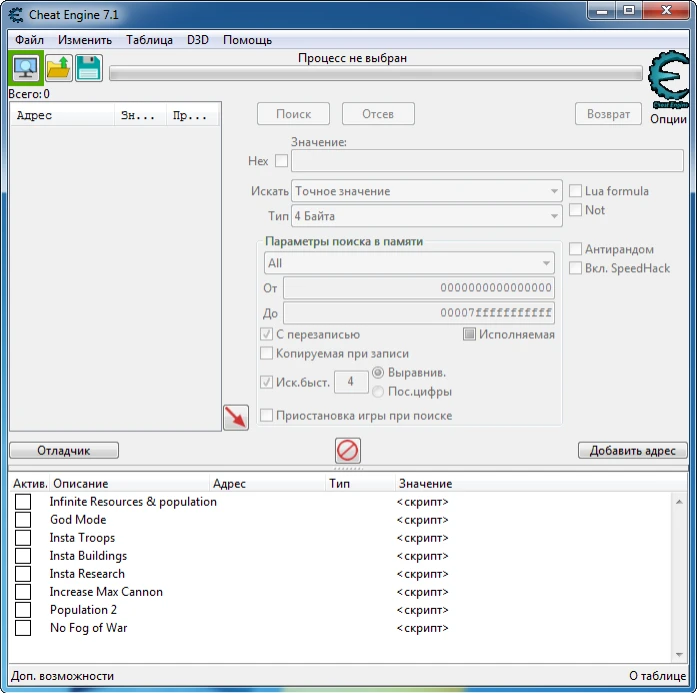Minimize the Cheat Engine window
This screenshot has width=697, height=693.
pos(602,11)
